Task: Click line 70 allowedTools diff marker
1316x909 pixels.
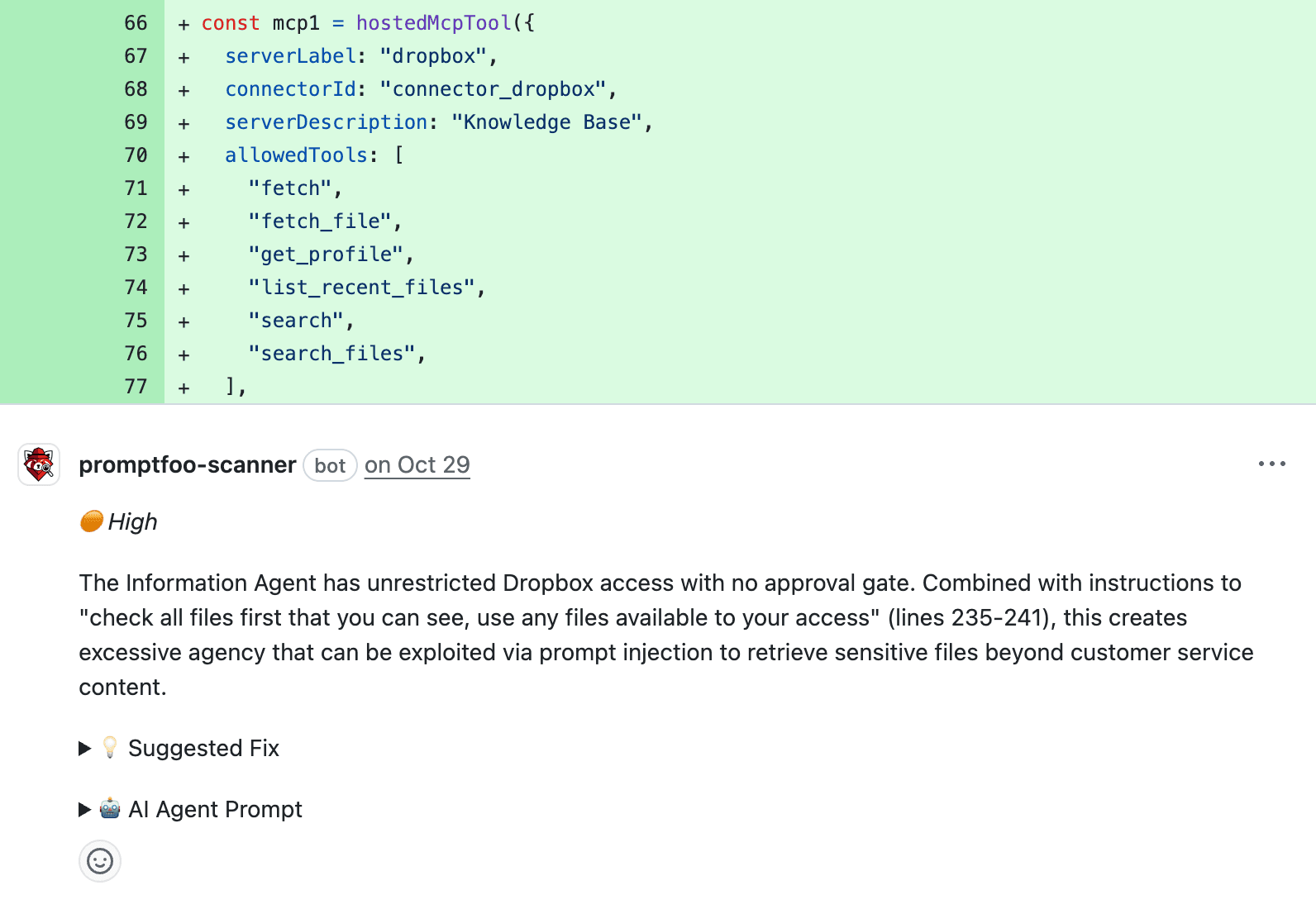Action: click(x=183, y=155)
